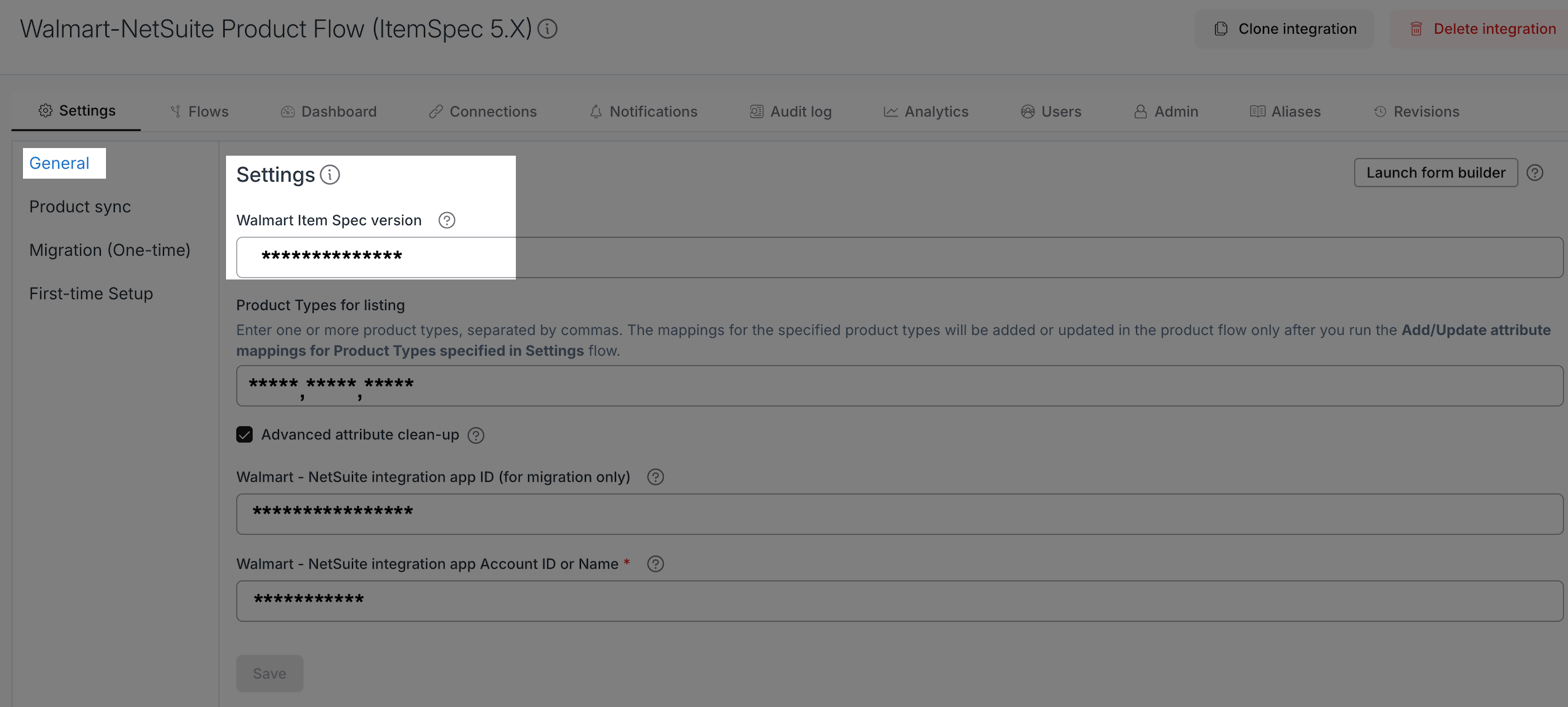Image resolution: width=1568 pixels, height=707 pixels.
Task: Click Product Types for listing field
Action: tap(900, 385)
